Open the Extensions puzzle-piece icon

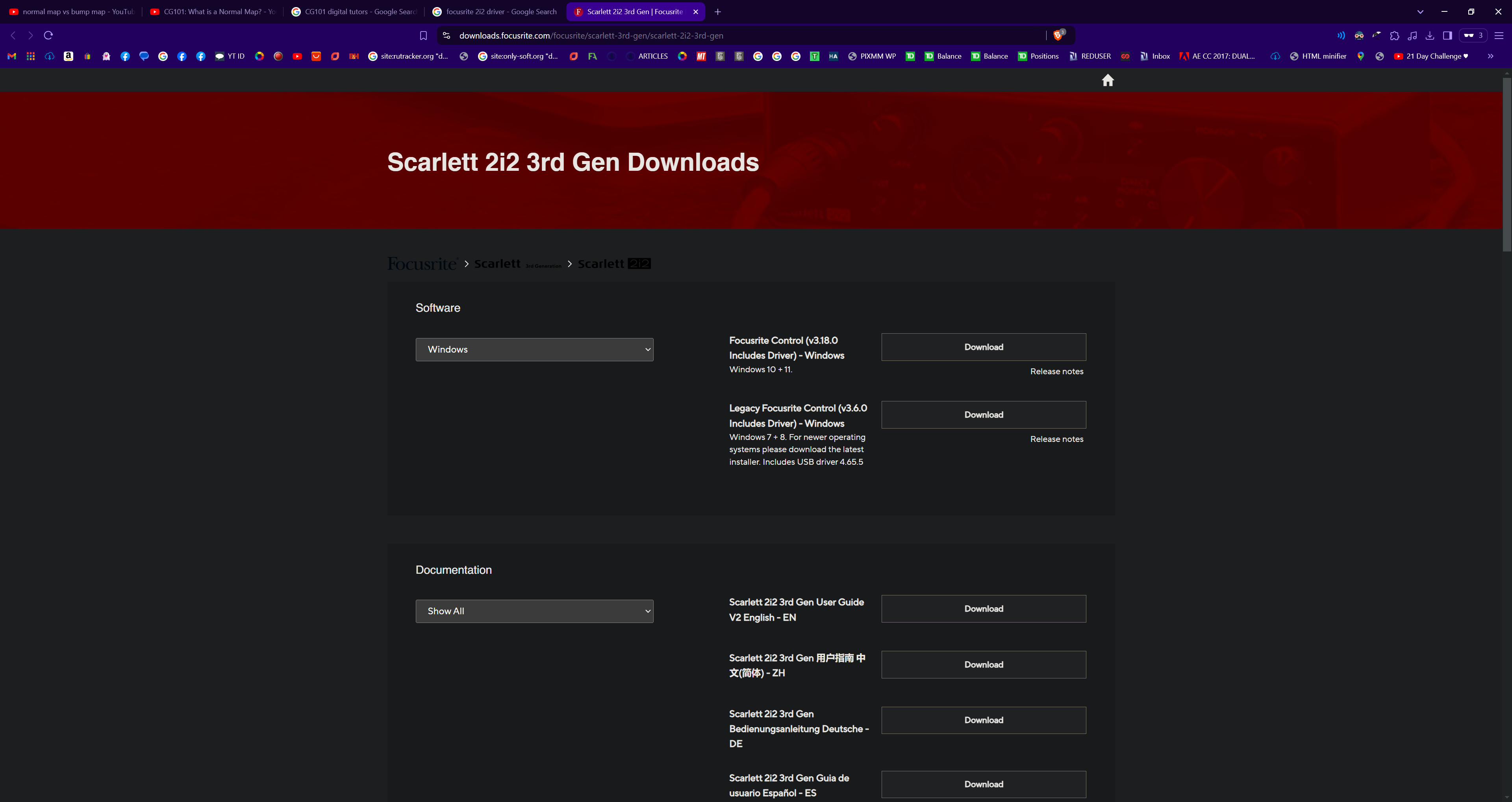[1395, 36]
